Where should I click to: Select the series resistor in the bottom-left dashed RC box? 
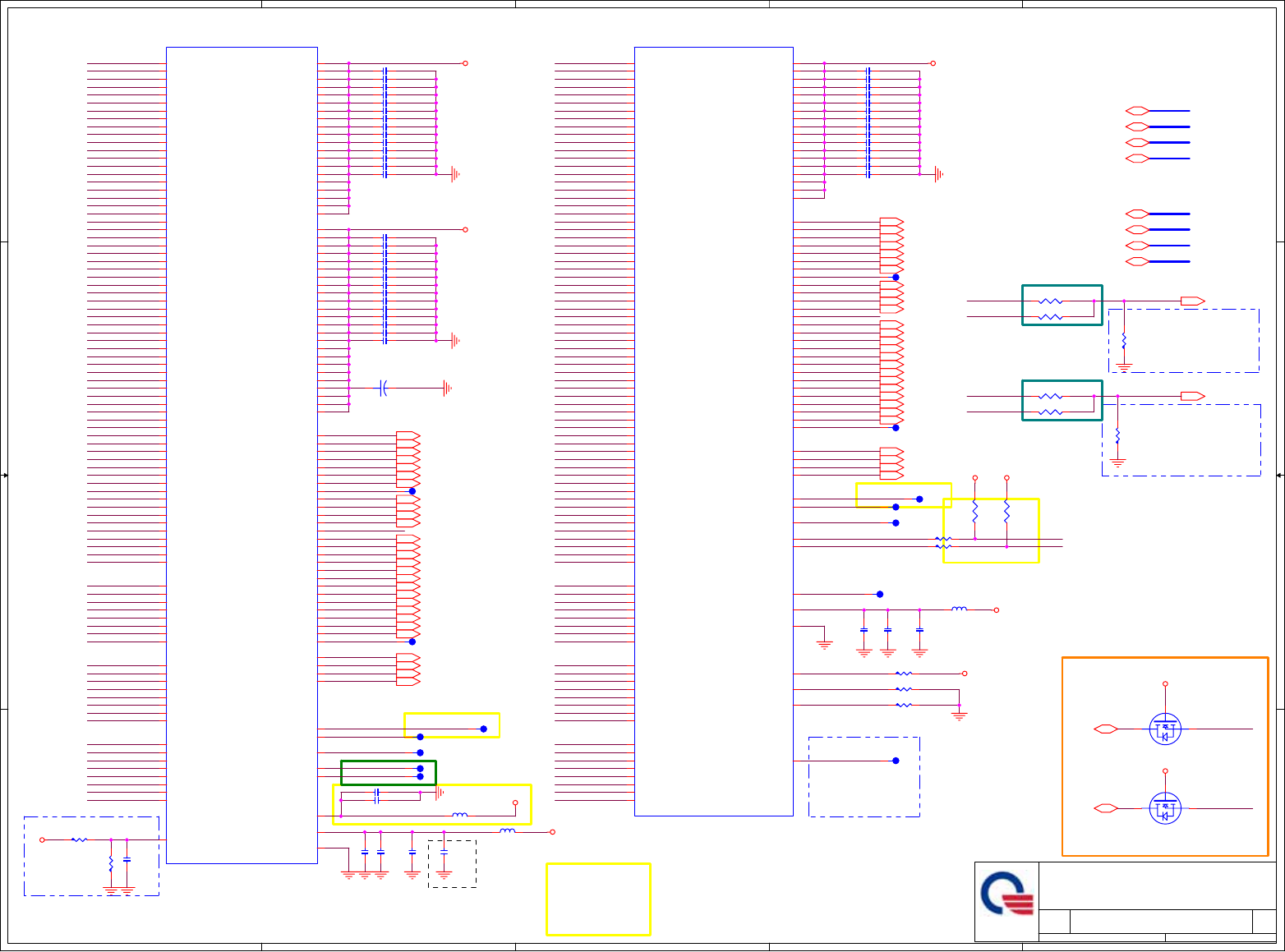[x=79, y=839]
